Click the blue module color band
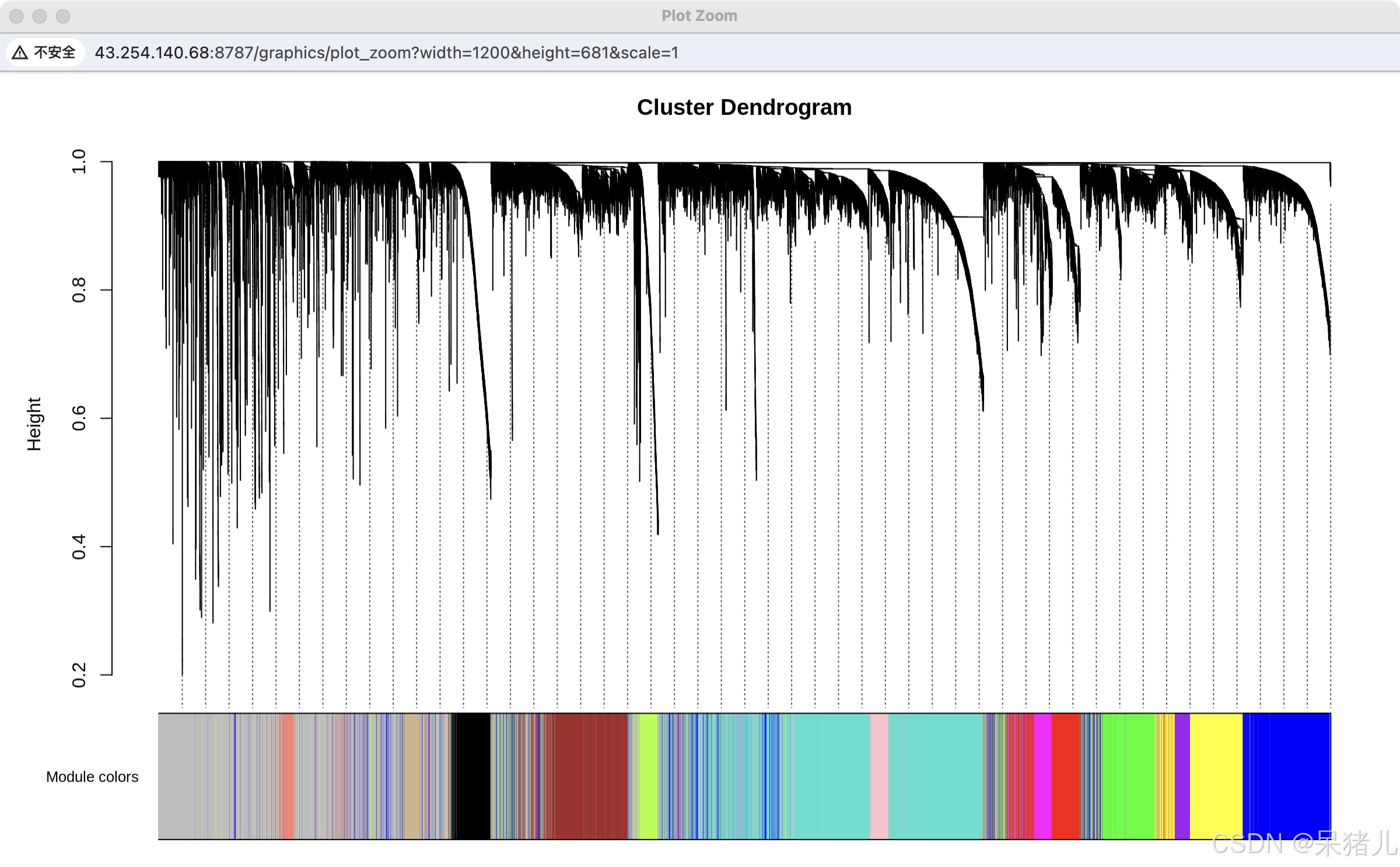1400x867 pixels. (x=1287, y=776)
